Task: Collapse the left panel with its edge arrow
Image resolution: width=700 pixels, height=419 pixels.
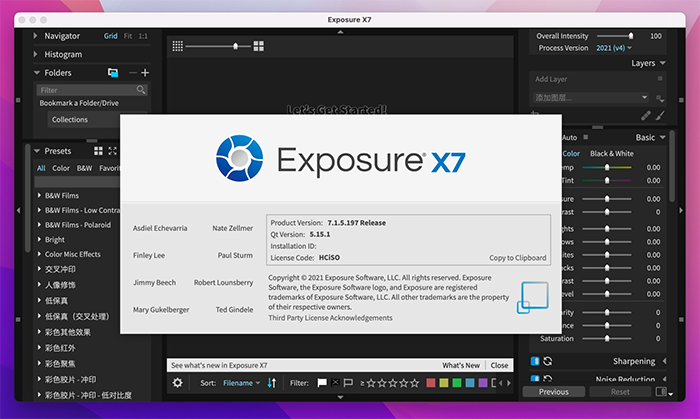Action: tap(18, 210)
